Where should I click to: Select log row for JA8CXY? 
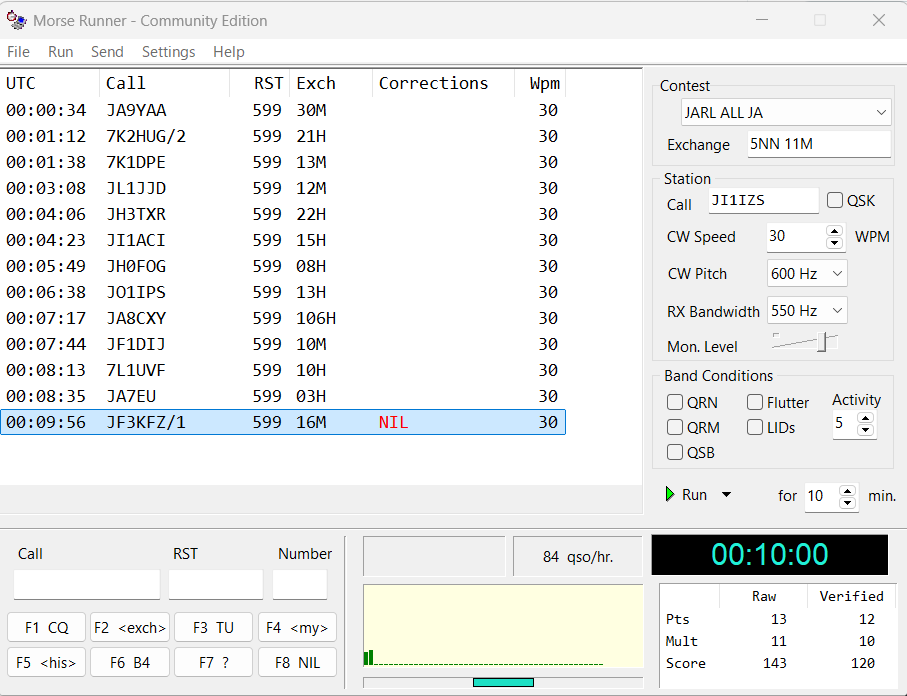[x=283, y=318]
